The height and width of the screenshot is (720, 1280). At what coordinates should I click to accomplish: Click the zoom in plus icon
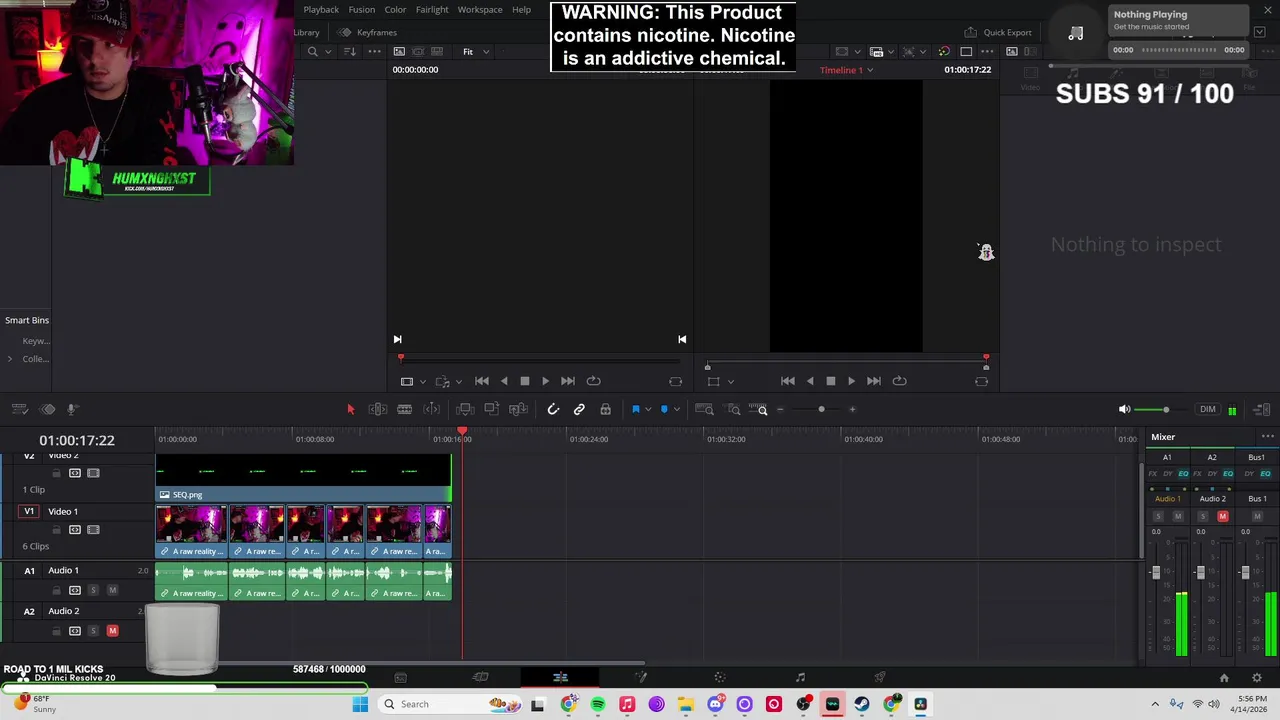click(x=852, y=409)
